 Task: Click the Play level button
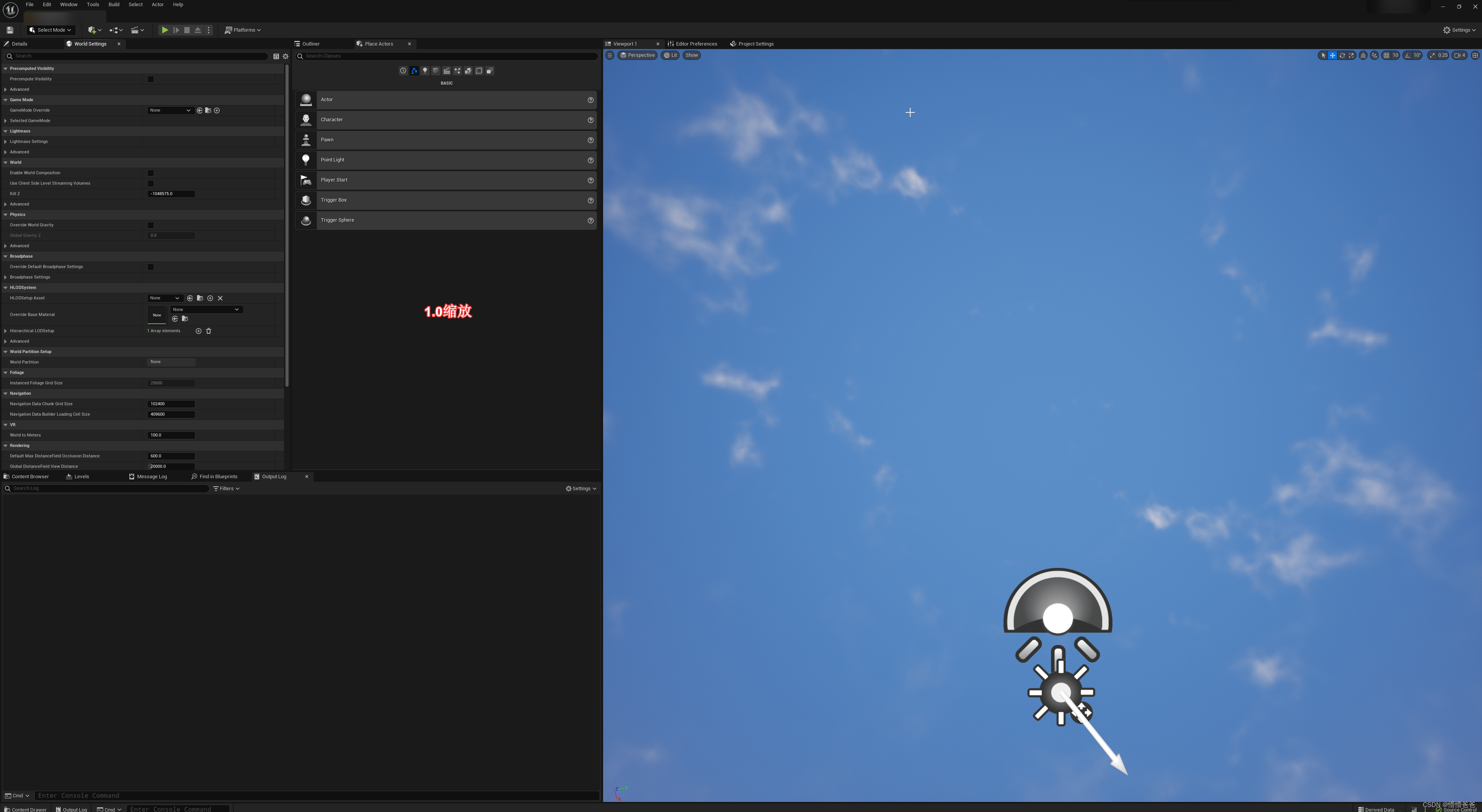point(165,30)
